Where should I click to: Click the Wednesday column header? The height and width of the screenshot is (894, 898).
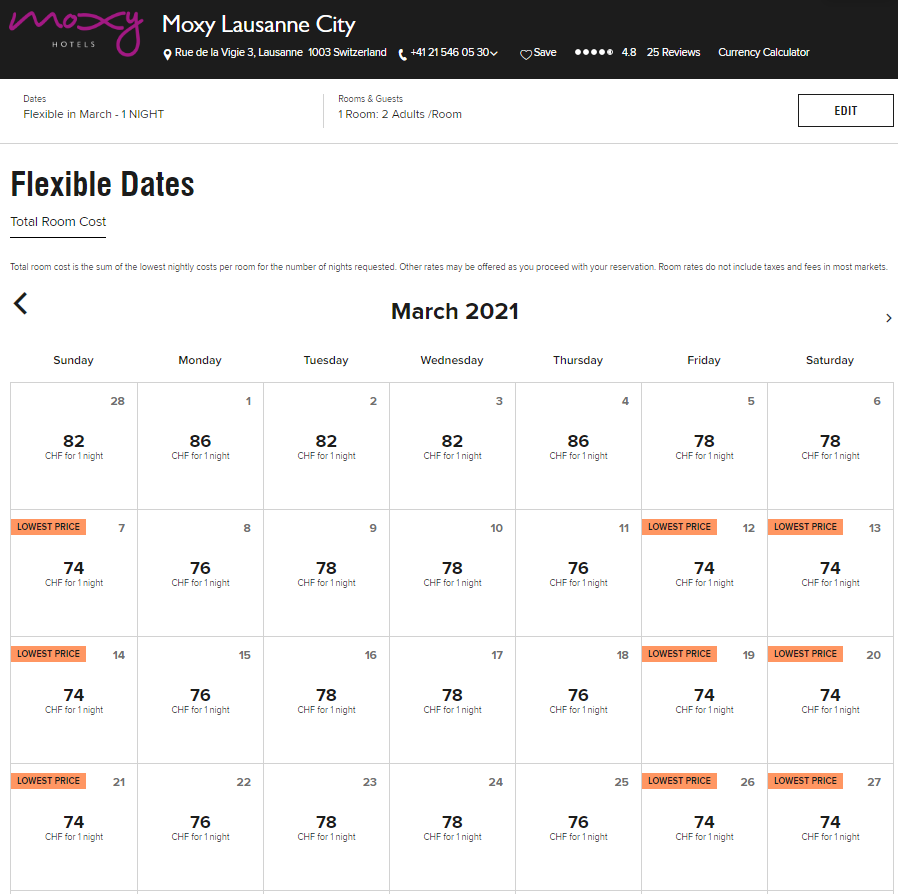[452, 360]
